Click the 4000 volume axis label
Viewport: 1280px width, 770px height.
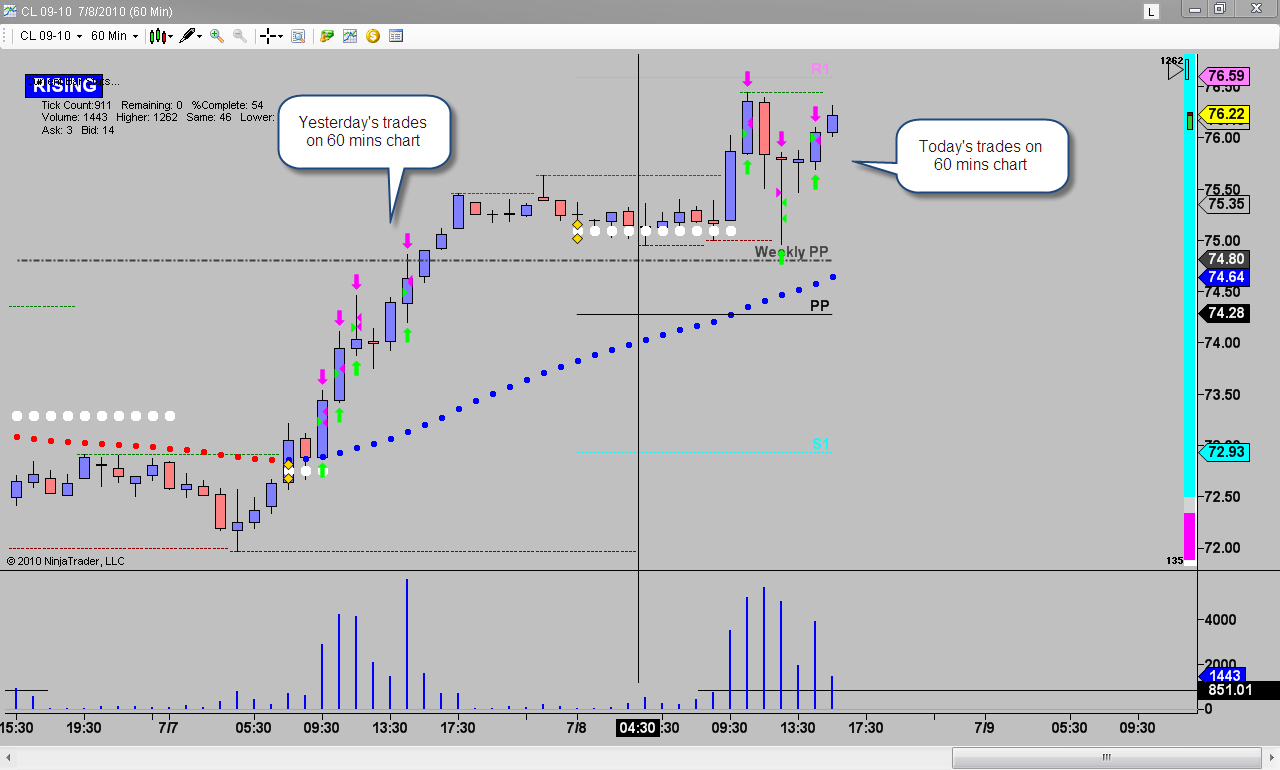pyautogui.click(x=1221, y=620)
